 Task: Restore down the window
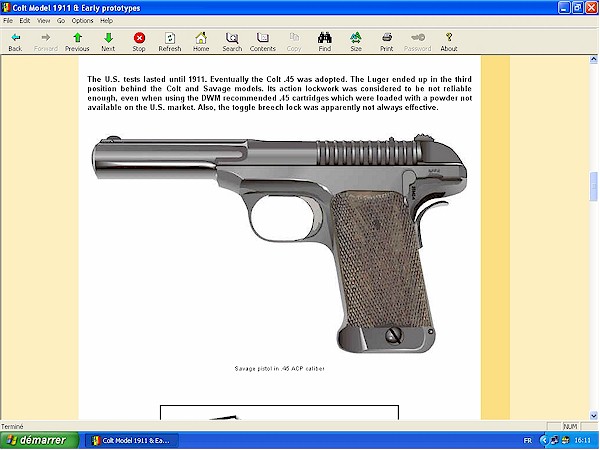click(x=578, y=8)
